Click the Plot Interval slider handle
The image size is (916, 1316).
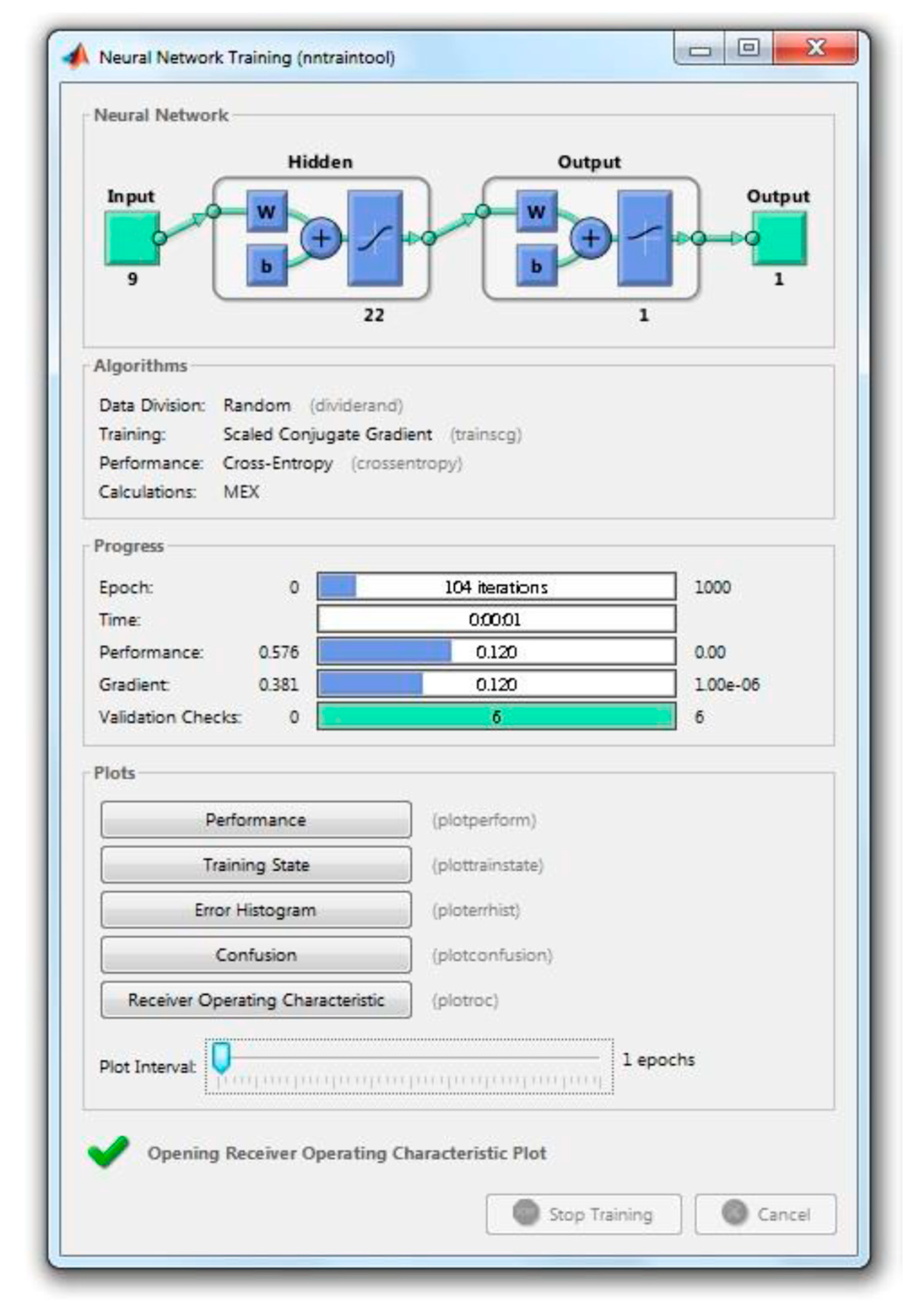221,1057
